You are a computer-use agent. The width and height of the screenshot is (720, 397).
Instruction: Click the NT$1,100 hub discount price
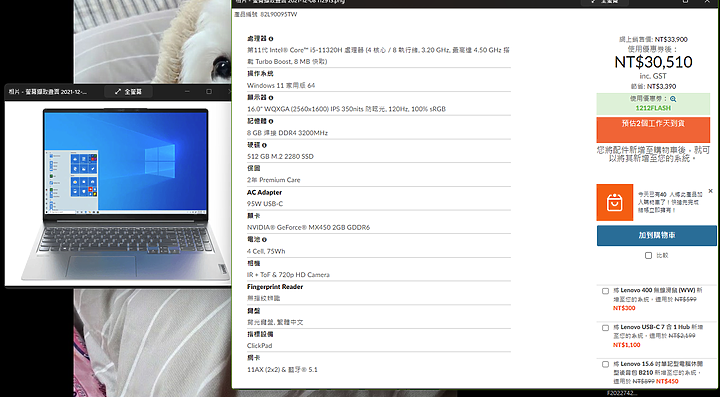[627, 345]
